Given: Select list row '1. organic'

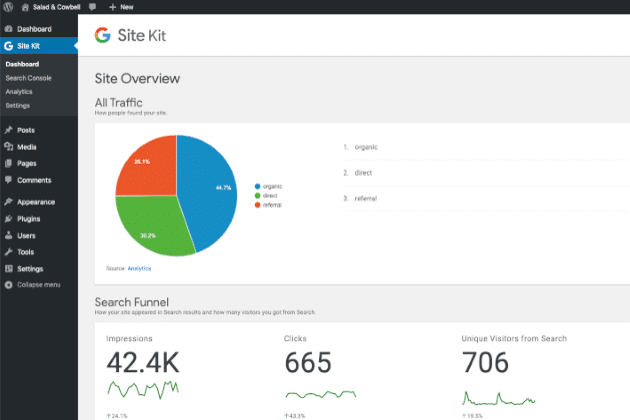Looking at the screenshot, I should 486,147.
